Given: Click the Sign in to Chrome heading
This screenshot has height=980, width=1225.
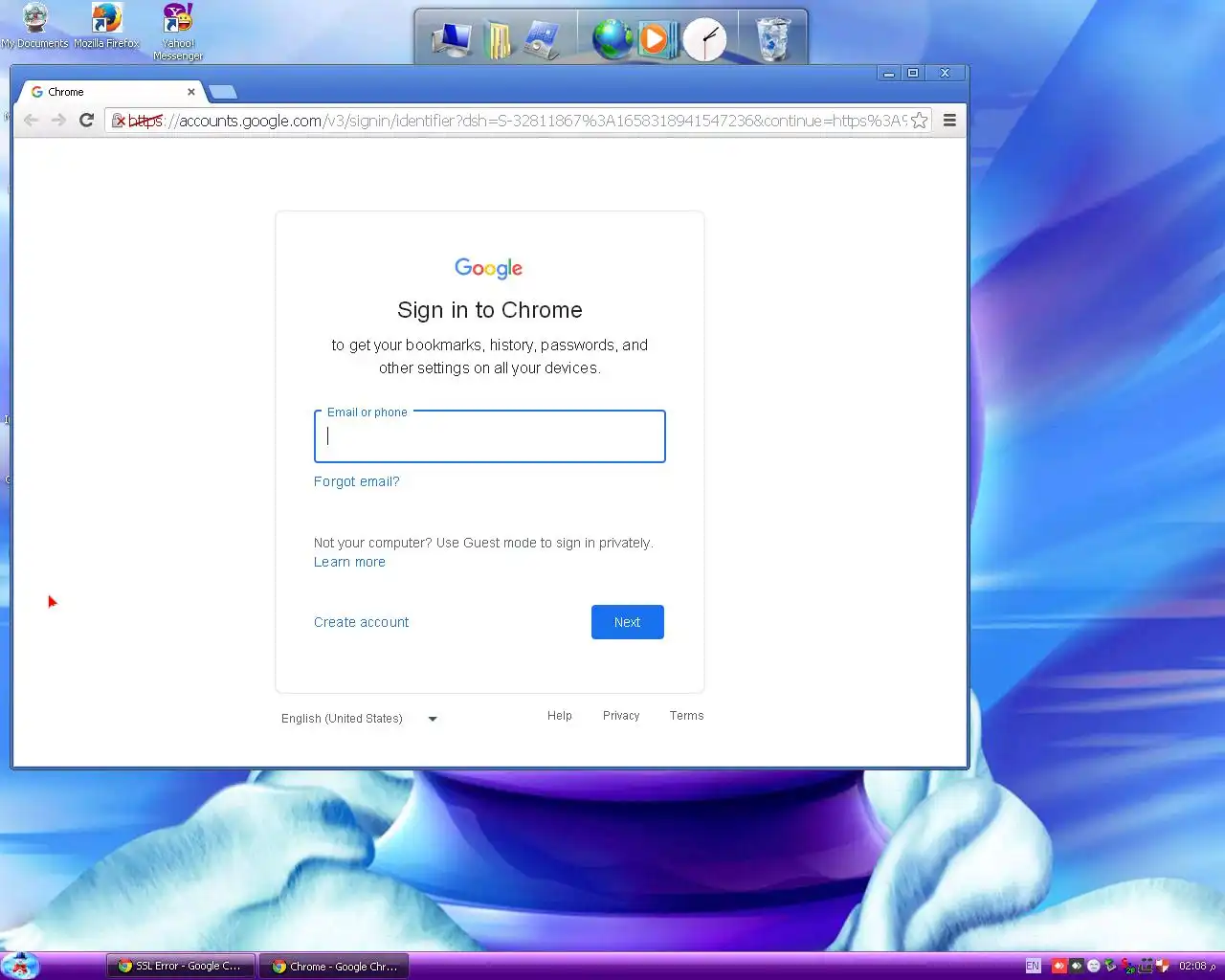Looking at the screenshot, I should [490, 310].
